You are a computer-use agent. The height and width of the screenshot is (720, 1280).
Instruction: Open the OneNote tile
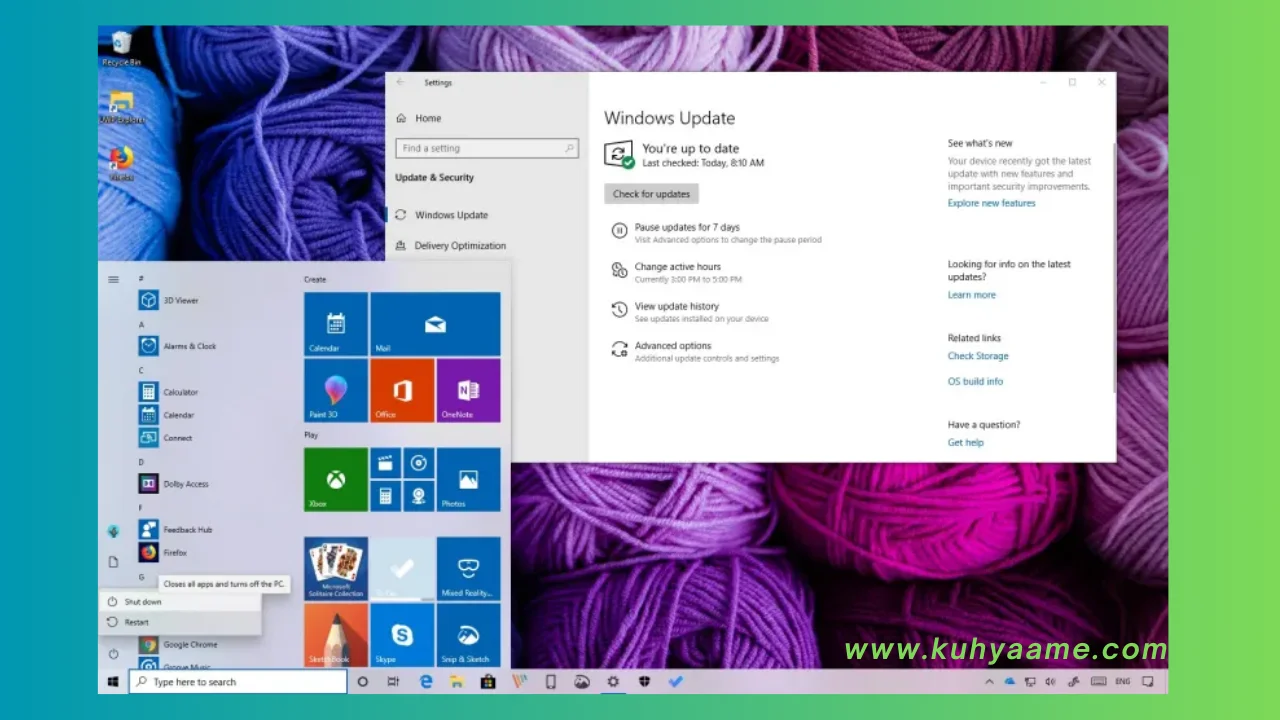click(x=468, y=390)
